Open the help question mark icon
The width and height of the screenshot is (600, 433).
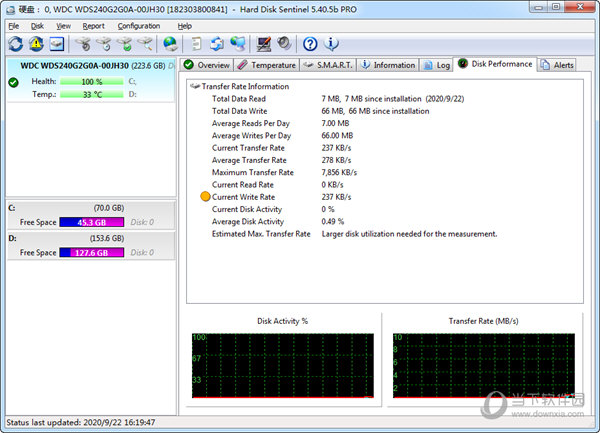tap(310, 44)
